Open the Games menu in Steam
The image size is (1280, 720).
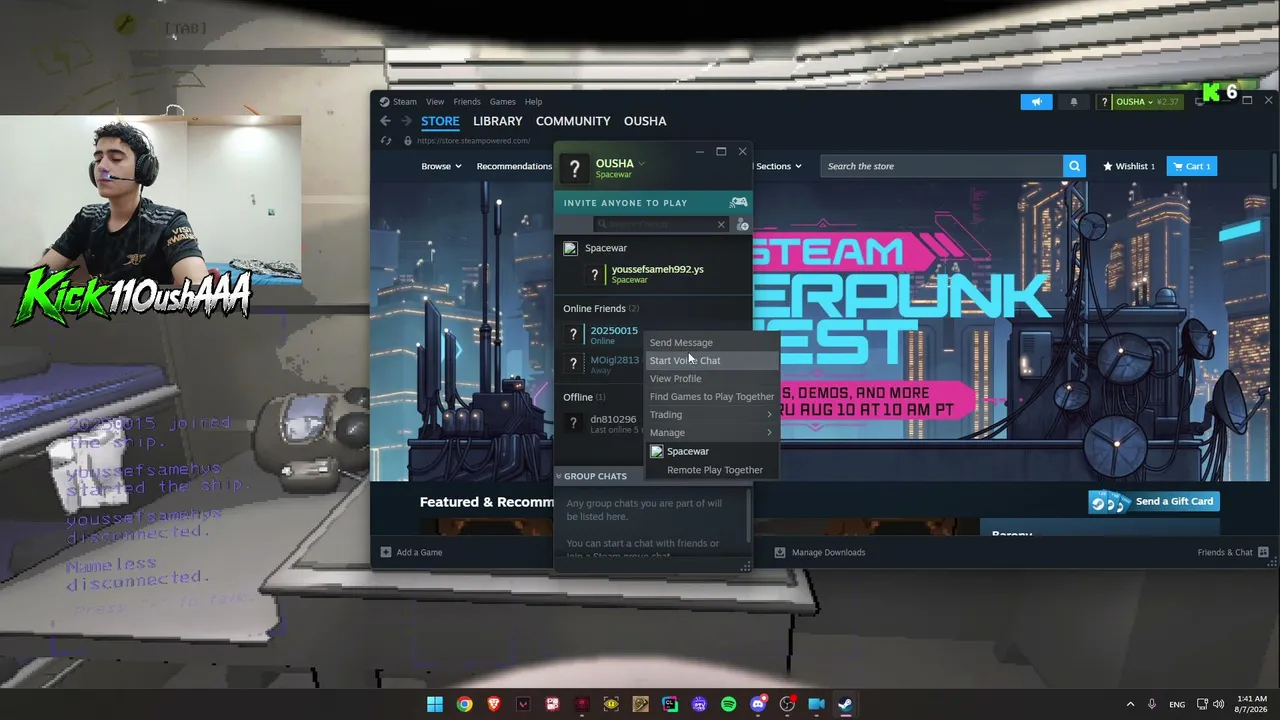click(x=503, y=102)
